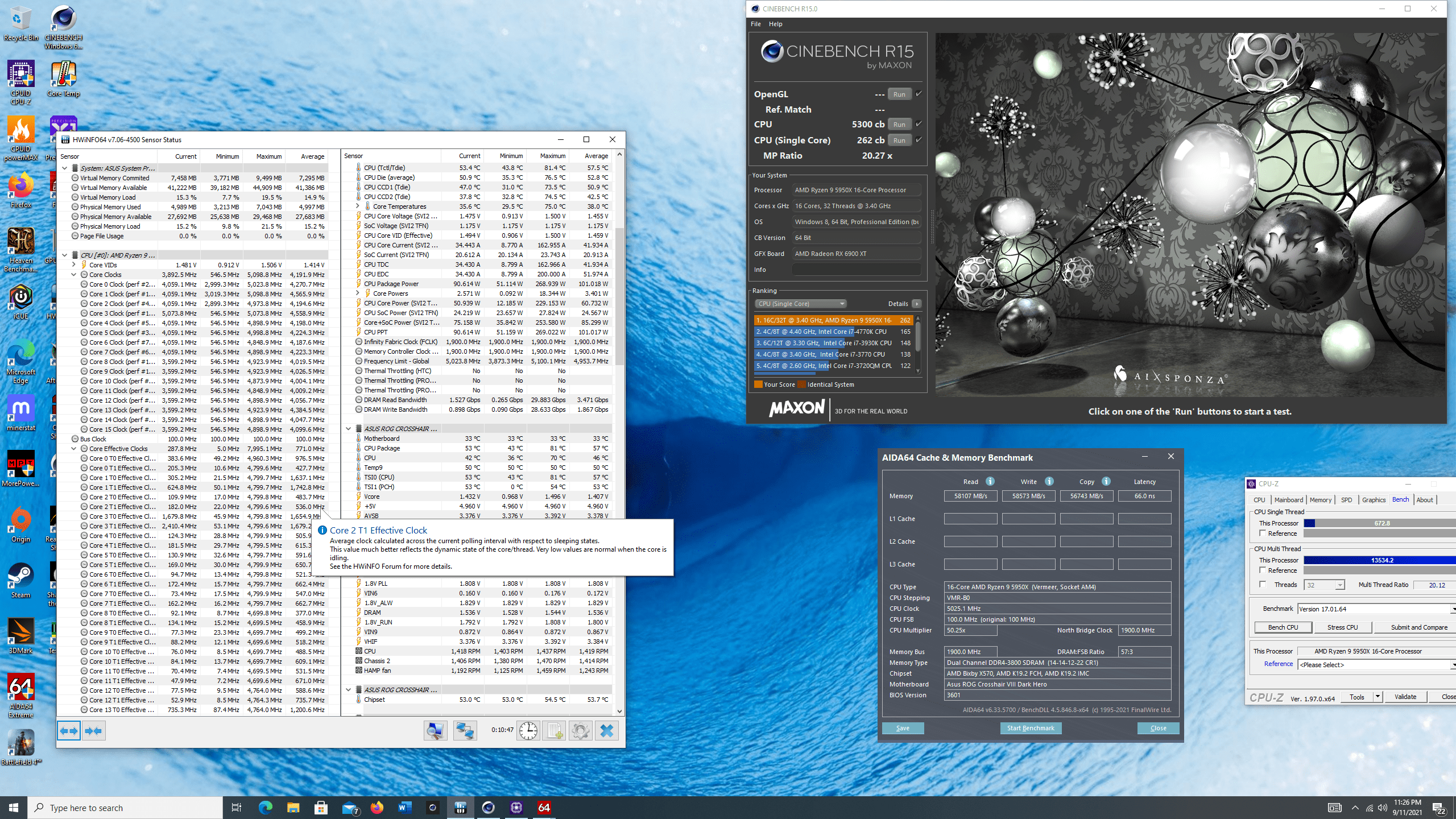Screen dimensions: 1456x819
Task: Click HWiNFO expand columns arrows icon
Action: 69,731
